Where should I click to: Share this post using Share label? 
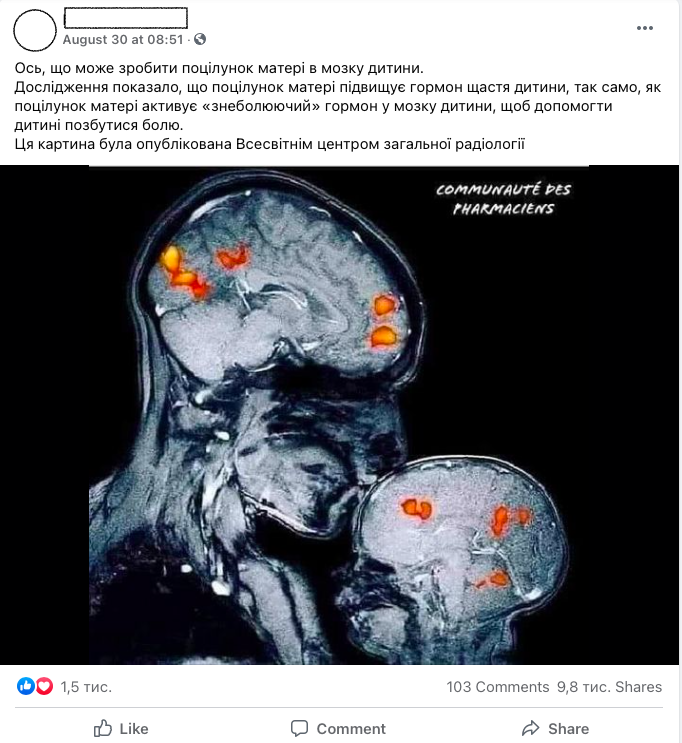click(568, 729)
